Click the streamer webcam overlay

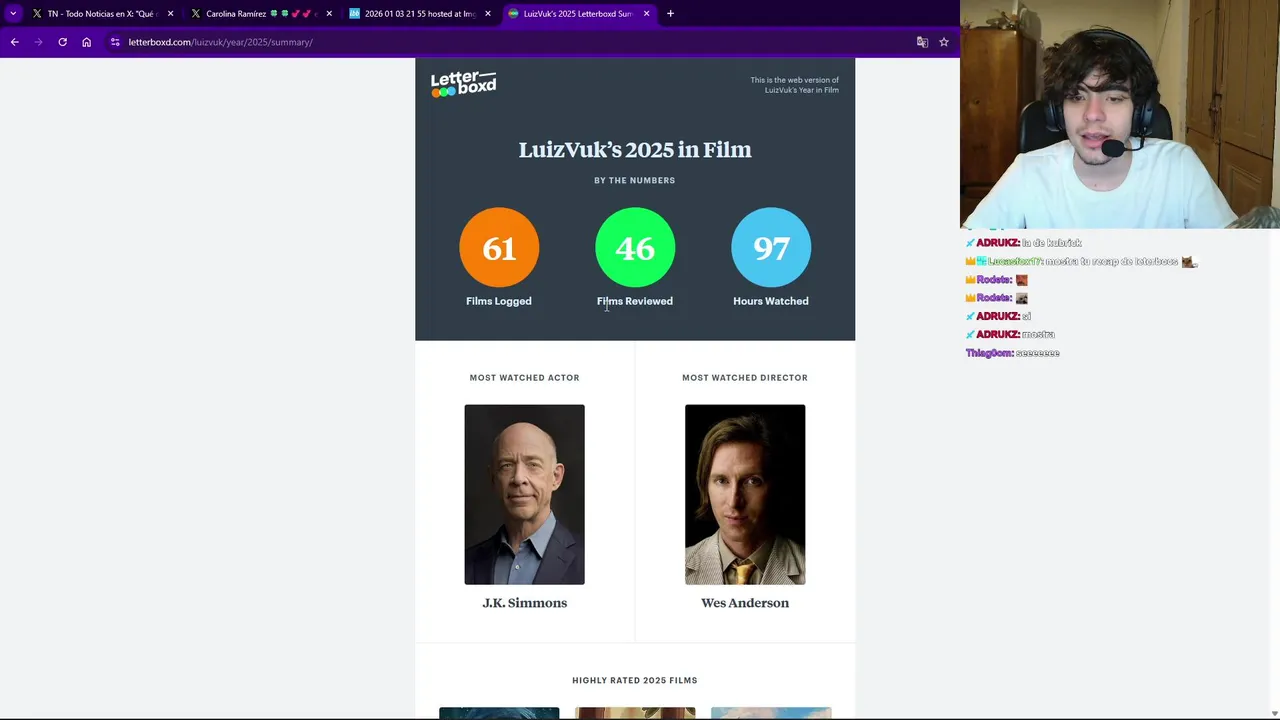[1120, 114]
